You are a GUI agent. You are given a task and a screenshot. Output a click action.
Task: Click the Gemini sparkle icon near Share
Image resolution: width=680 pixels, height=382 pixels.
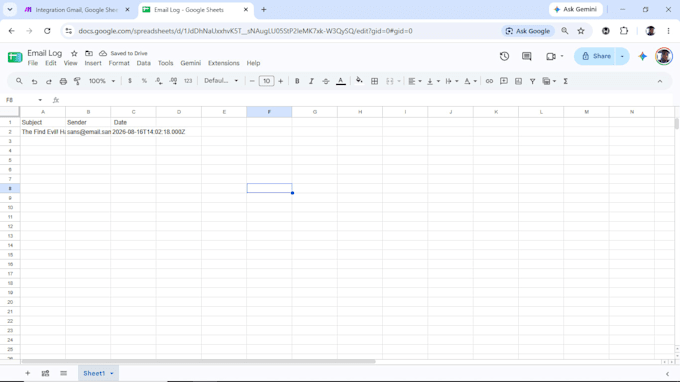coord(643,56)
